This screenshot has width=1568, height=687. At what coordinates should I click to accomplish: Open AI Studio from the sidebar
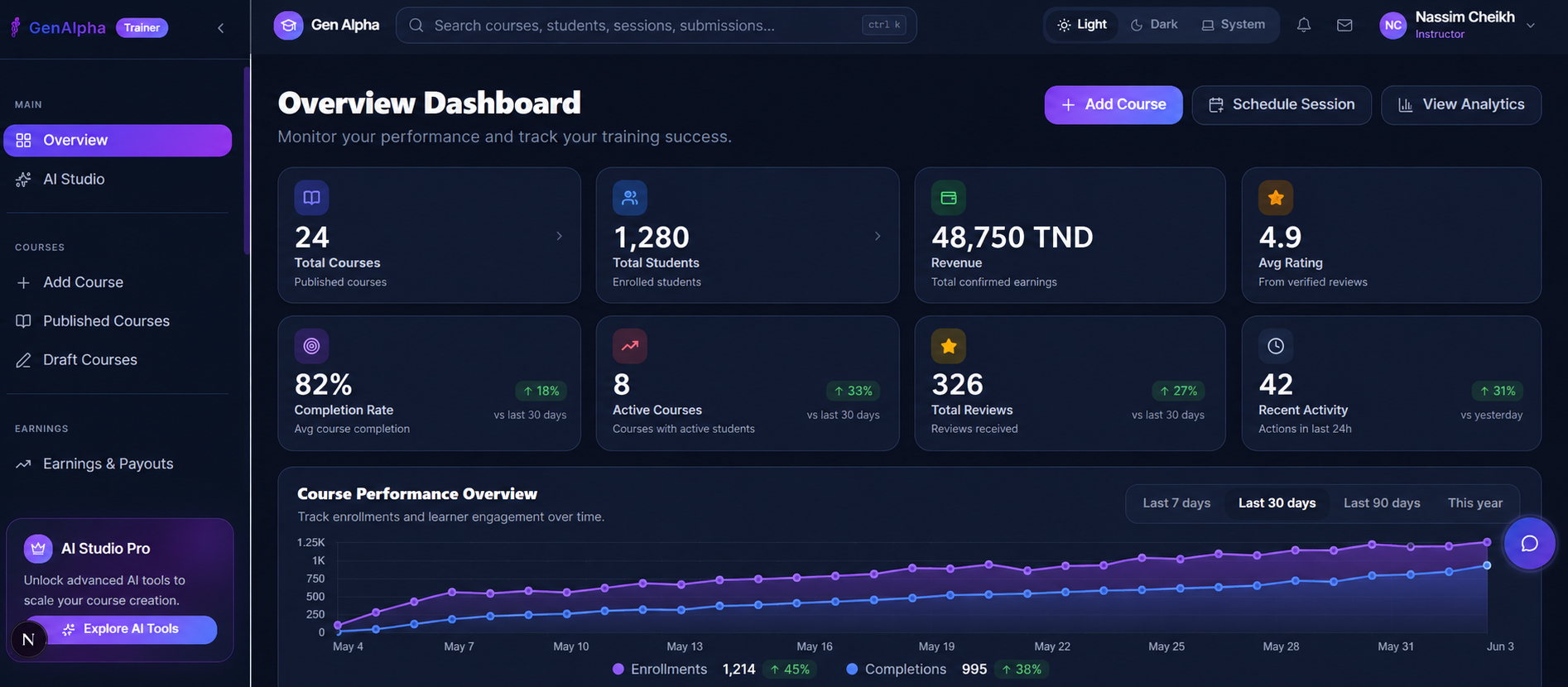click(x=118, y=179)
